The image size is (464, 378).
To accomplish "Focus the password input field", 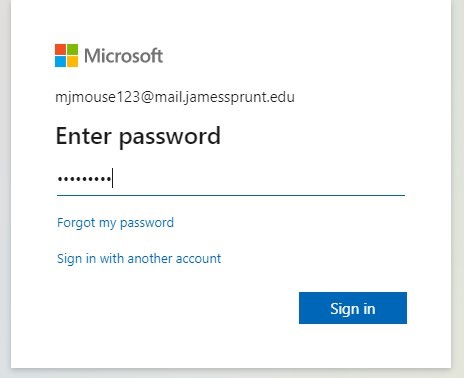I will pos(231,179).
